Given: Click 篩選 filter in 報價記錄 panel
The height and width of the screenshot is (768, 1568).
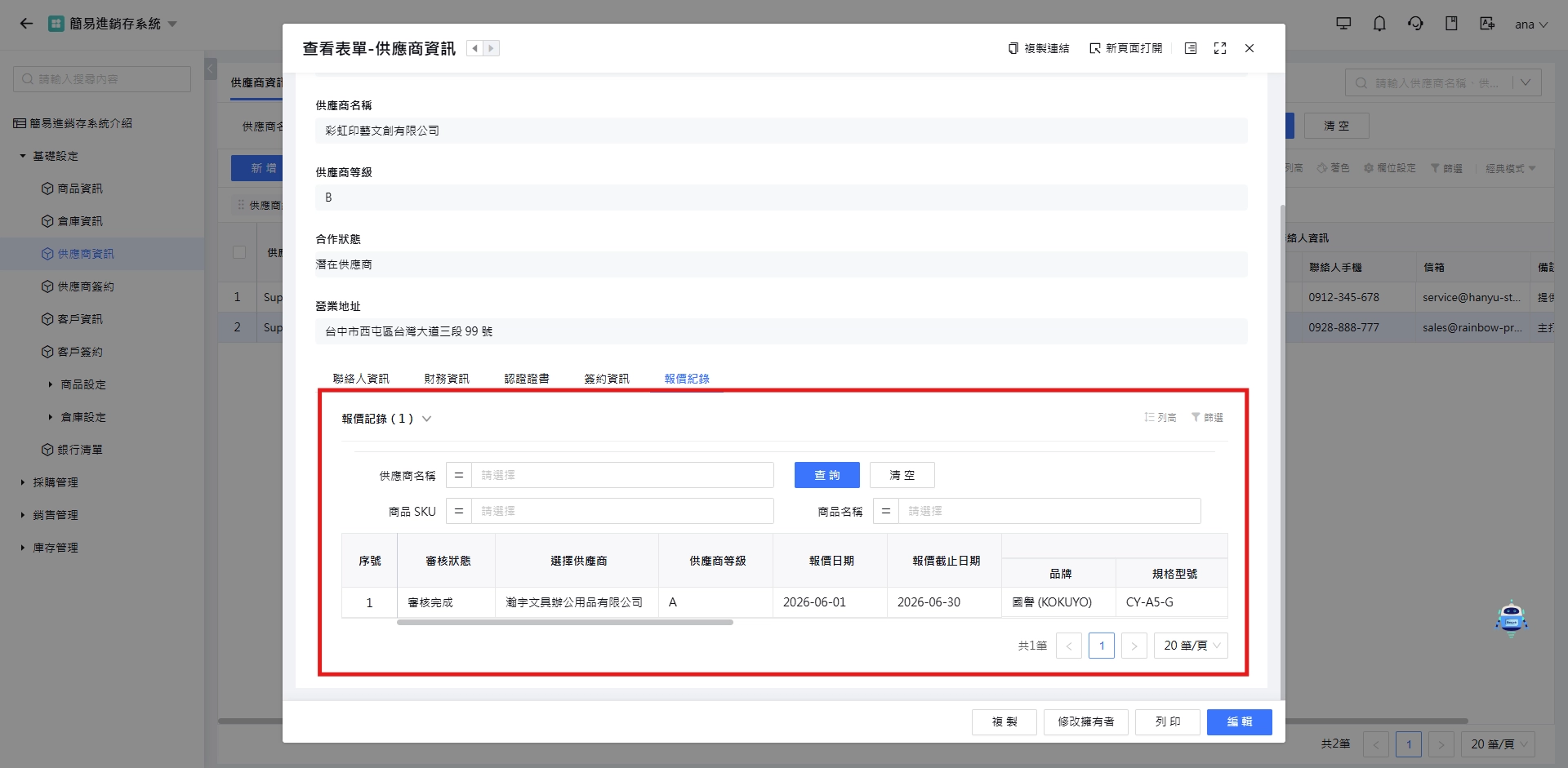Looking at the screenshot, I should pyautogui.click(x=1207, y=418).
